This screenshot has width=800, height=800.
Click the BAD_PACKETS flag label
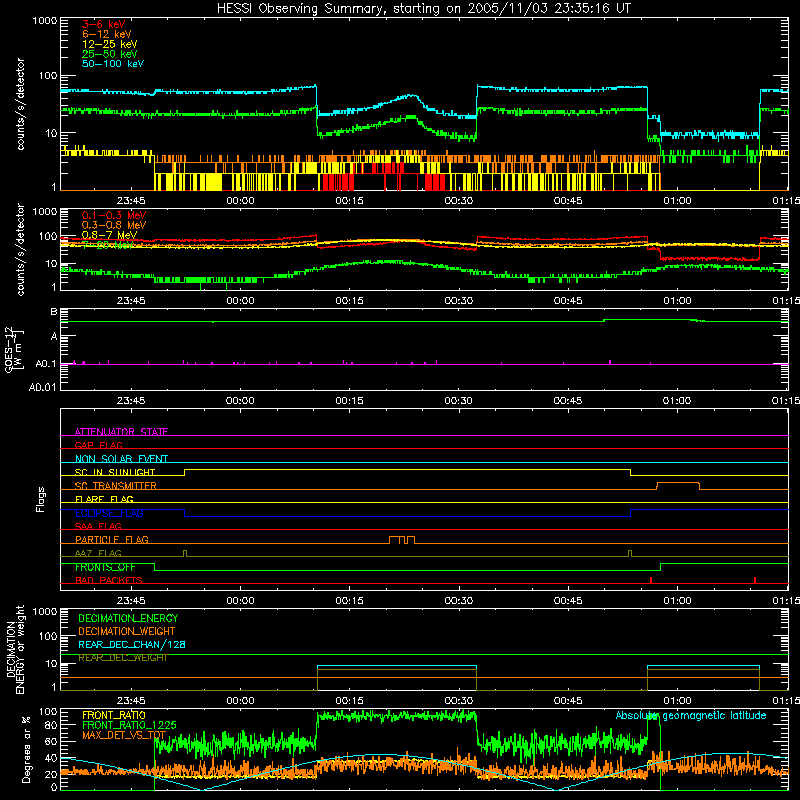[x=109, y=580]
